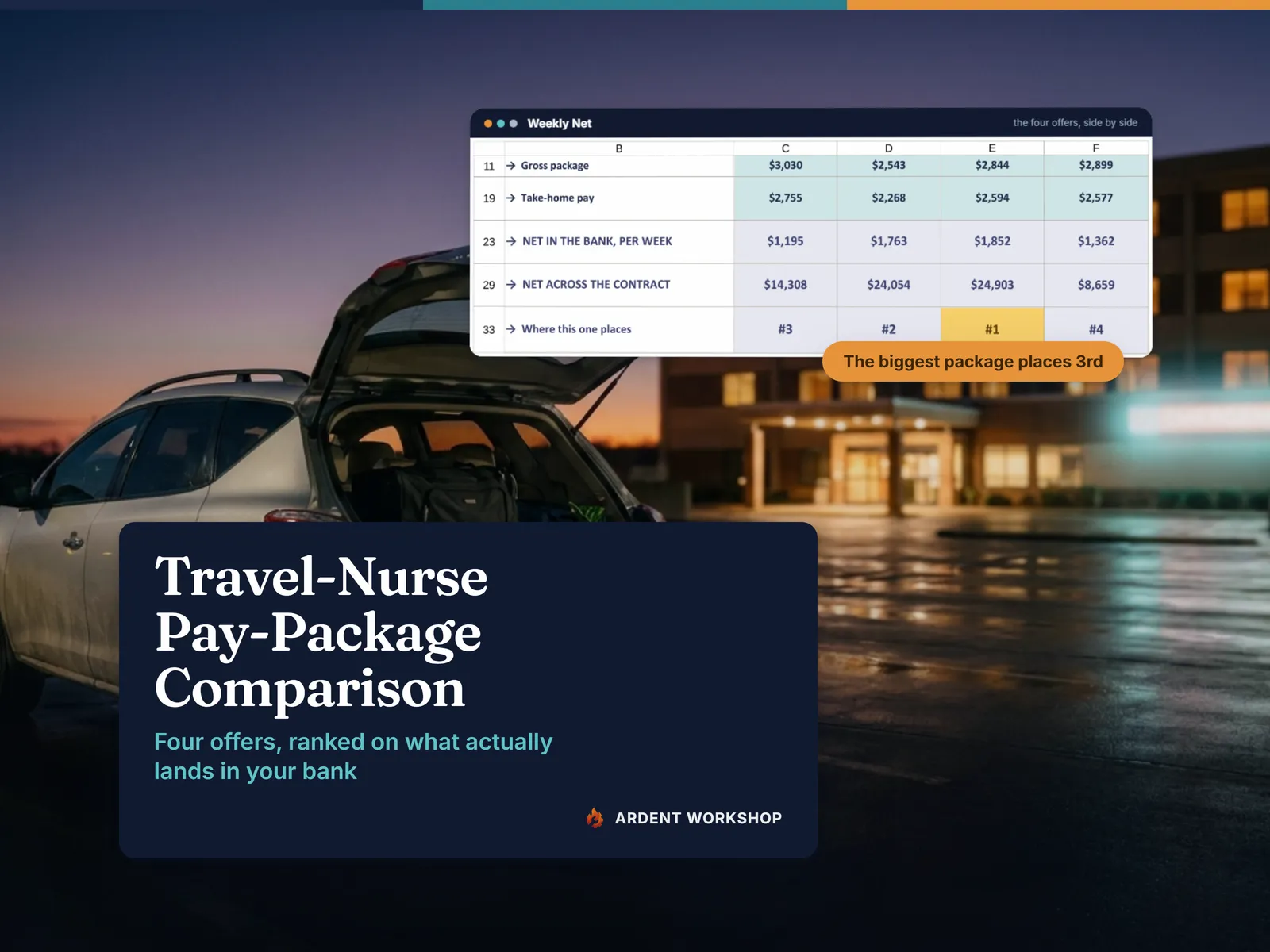Image resolution: width=1270 pixels, height=952 pixels.
Task: Click the 'Where this one places' label
Action: pos(576,329)
